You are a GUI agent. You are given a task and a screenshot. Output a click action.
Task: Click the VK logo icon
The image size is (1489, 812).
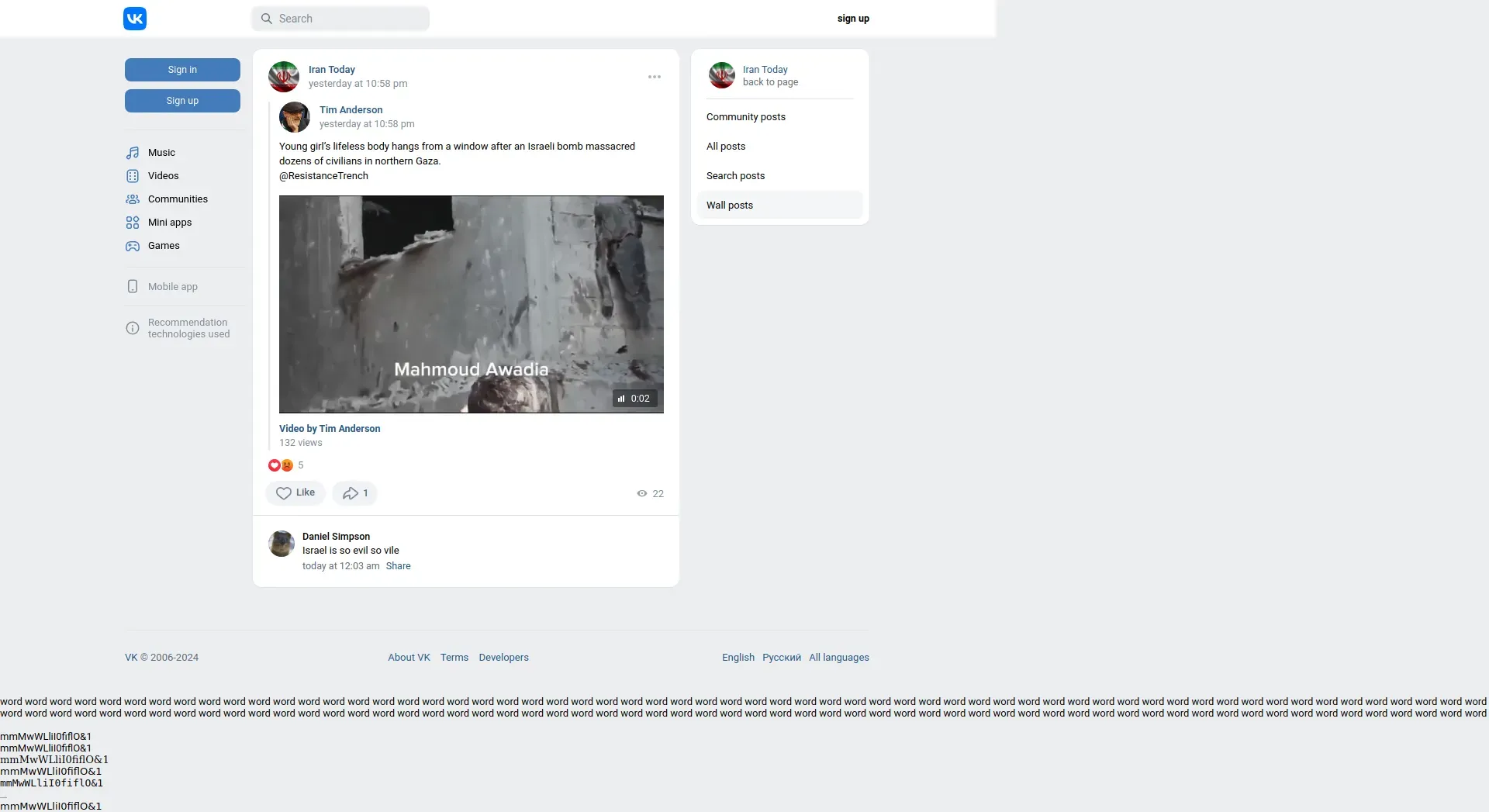[135, 19]
